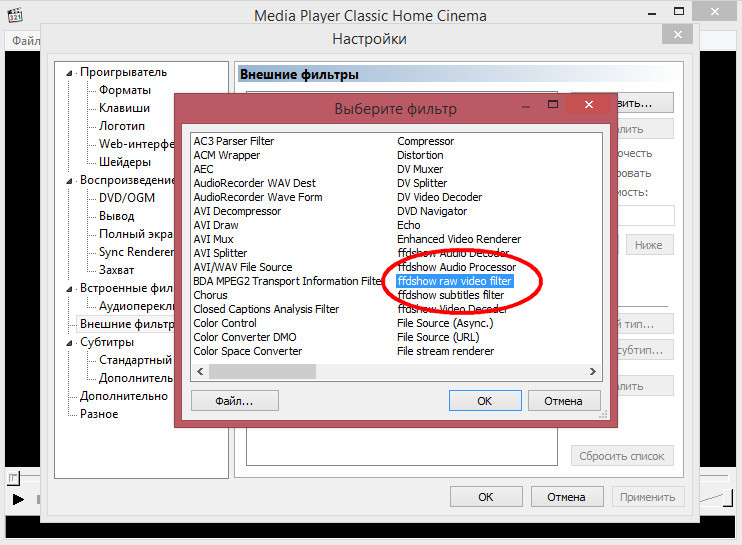This screenshot has height=545, width=742.
Task: Select Chorus filter entry
Action: (x=211, y=295)
